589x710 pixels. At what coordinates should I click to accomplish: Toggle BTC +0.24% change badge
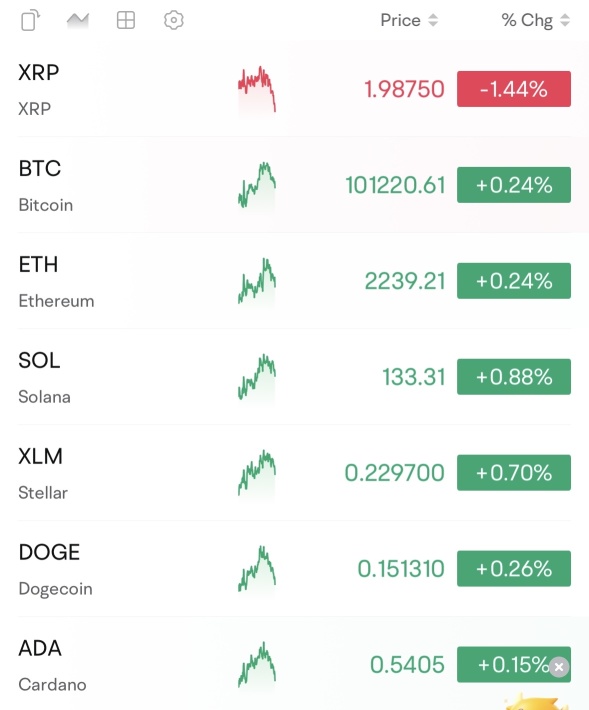[x=514, y=185]
